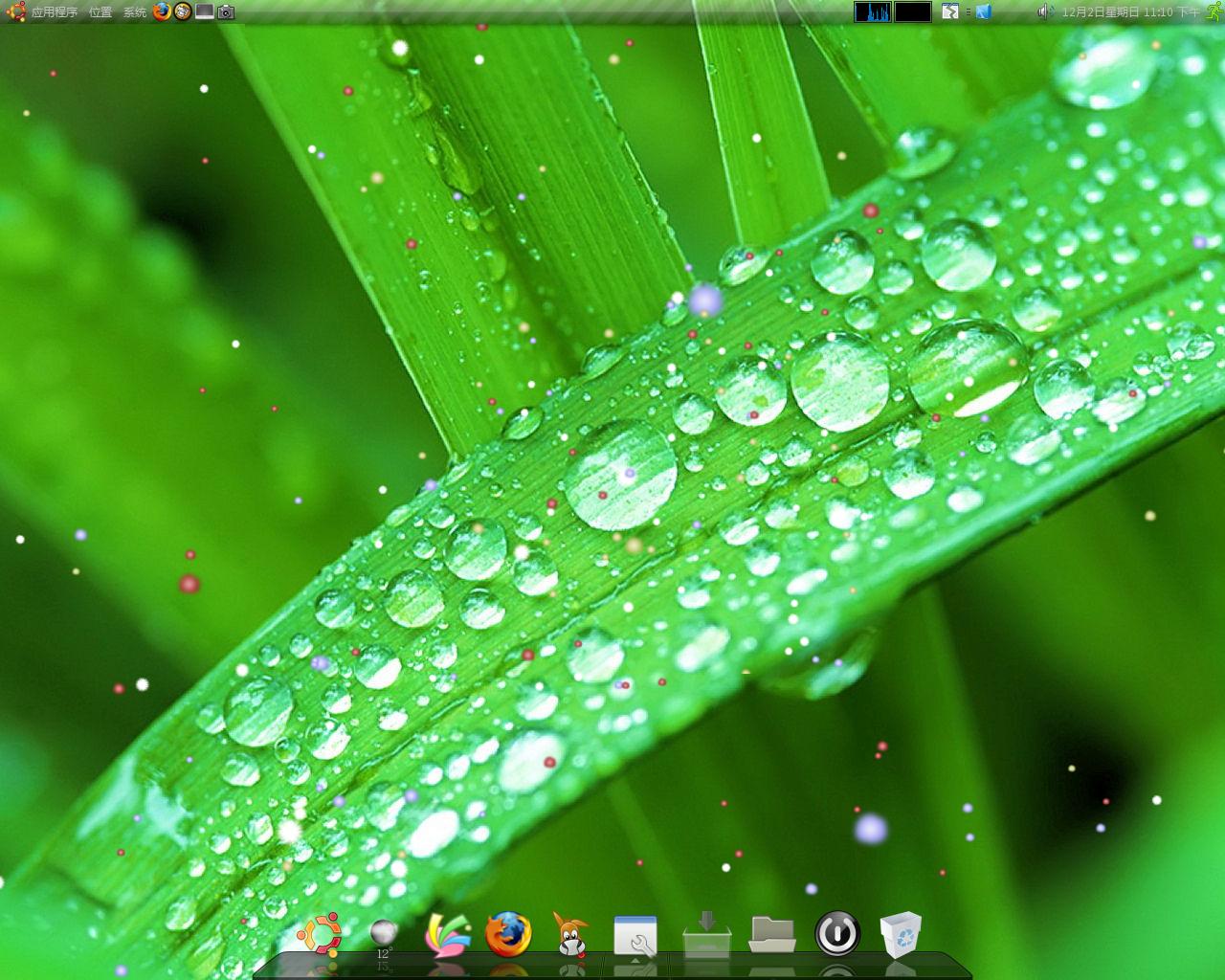Open the recycle bin trash in the dock
This screenshot has height=980, width=1225.
point(901,935)
